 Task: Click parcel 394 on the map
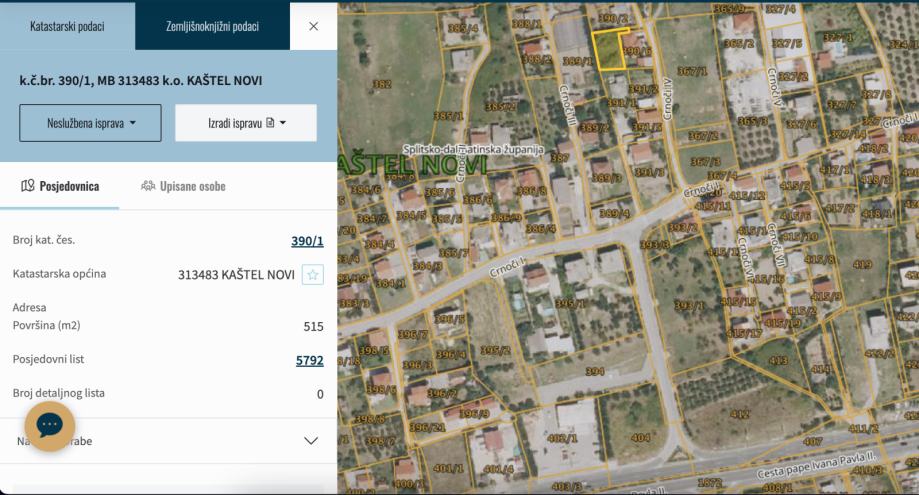coord(595,371)
